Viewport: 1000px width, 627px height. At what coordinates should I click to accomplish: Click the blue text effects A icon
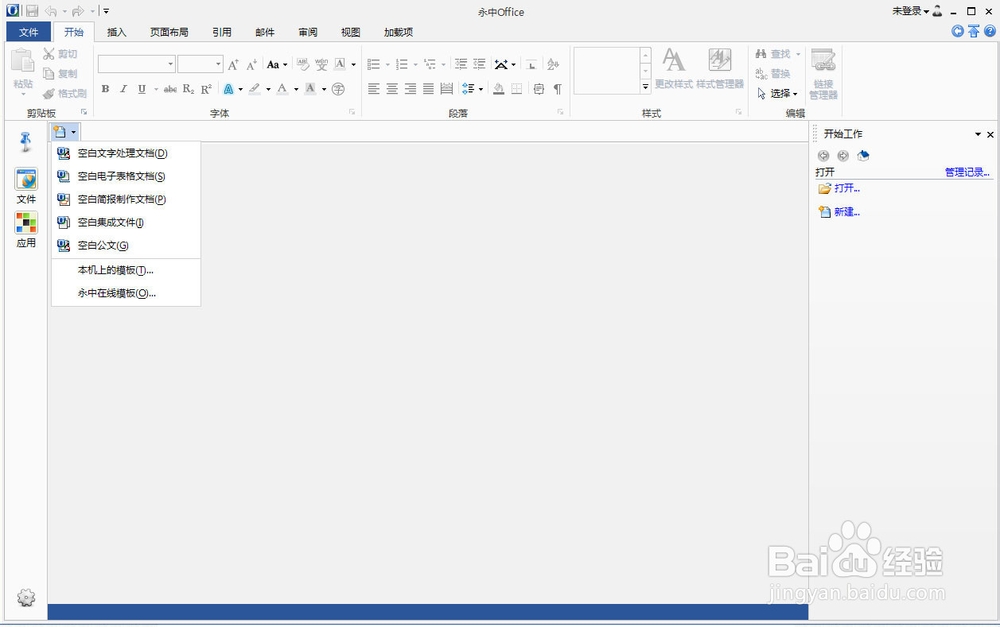click(228, 89)
